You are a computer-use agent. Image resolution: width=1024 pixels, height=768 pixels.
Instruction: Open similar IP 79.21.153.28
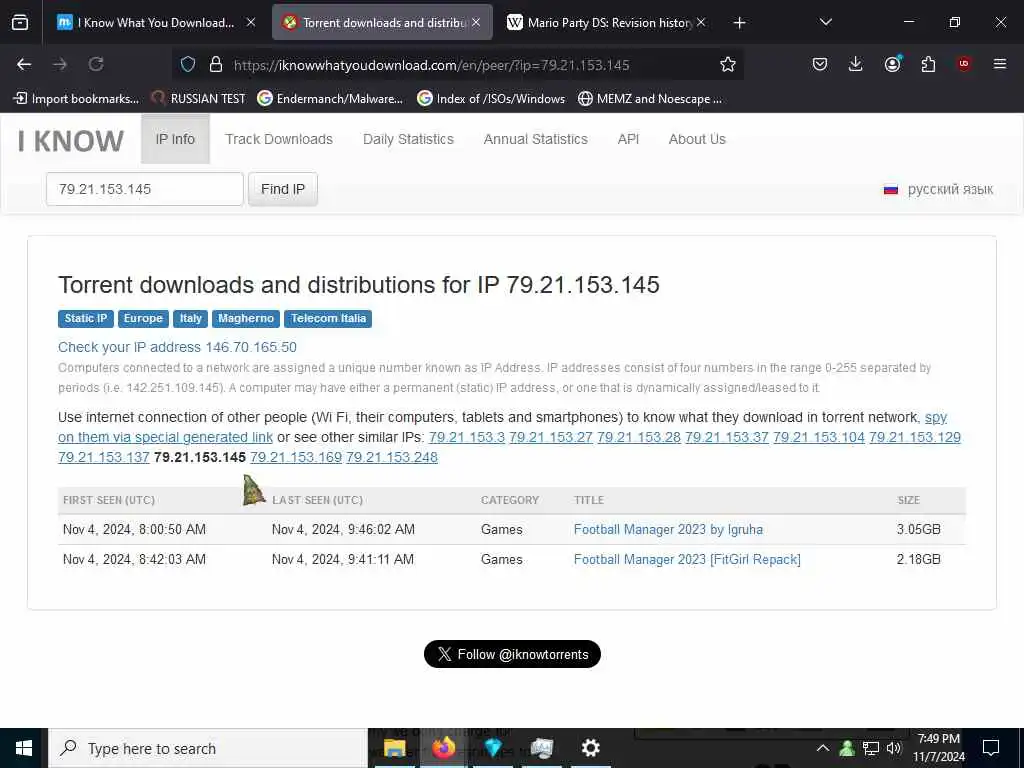coord(639,437)
